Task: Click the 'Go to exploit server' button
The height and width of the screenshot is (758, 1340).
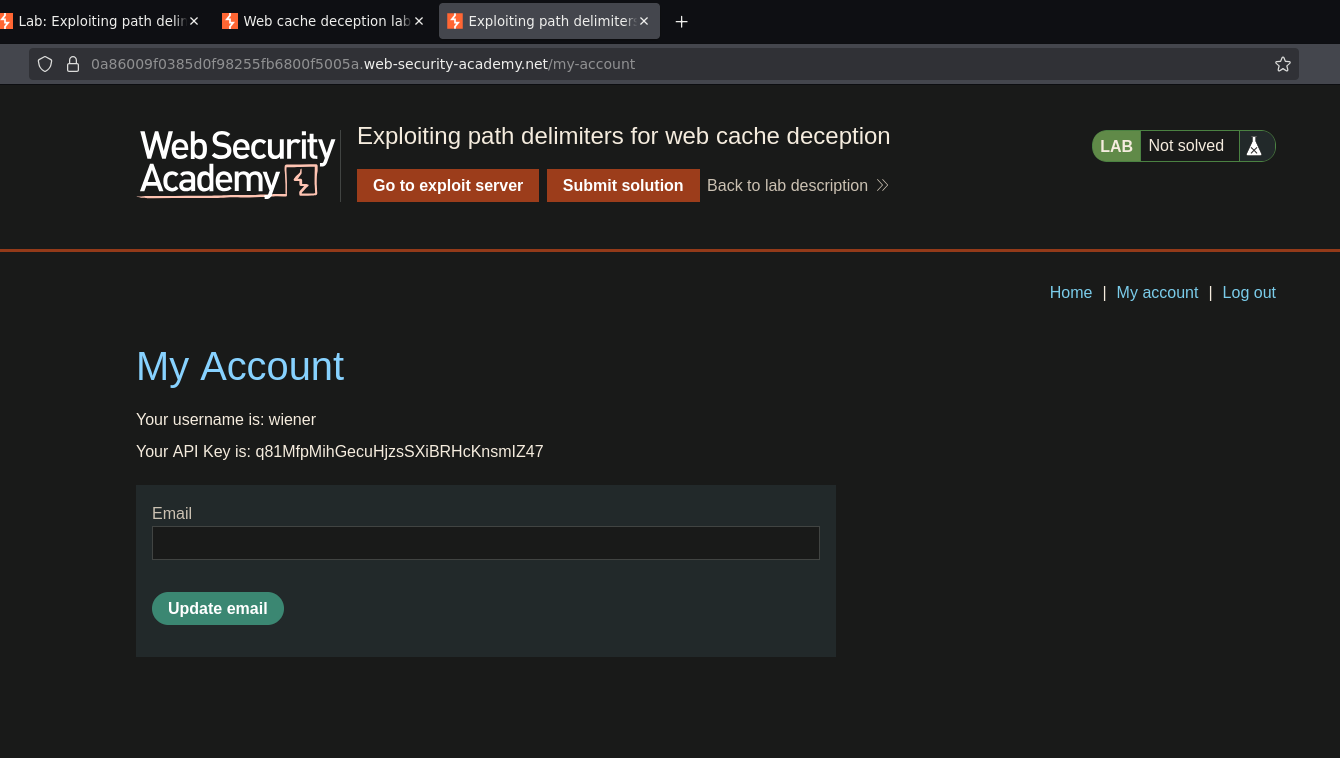Action: tap(448, 186)
